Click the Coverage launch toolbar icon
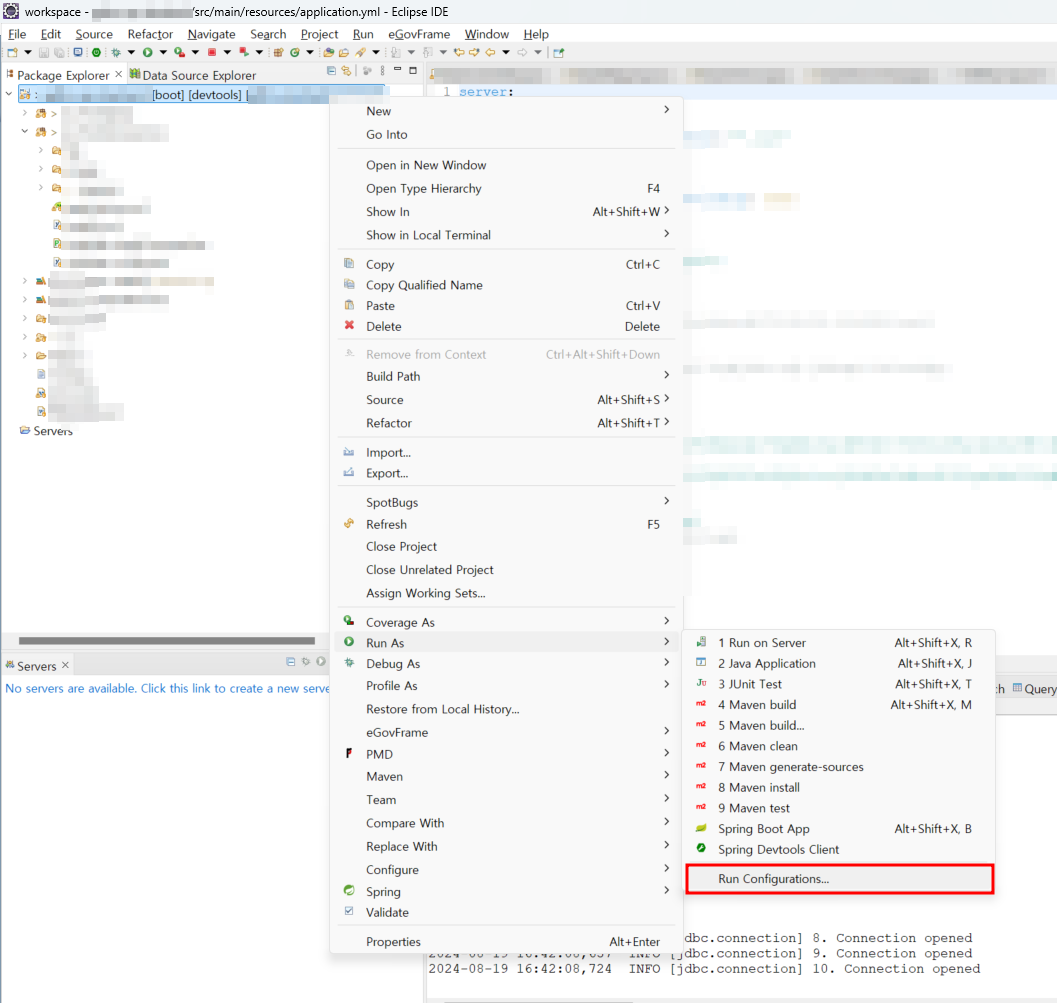The image size is (1057, 1003). 179,53
